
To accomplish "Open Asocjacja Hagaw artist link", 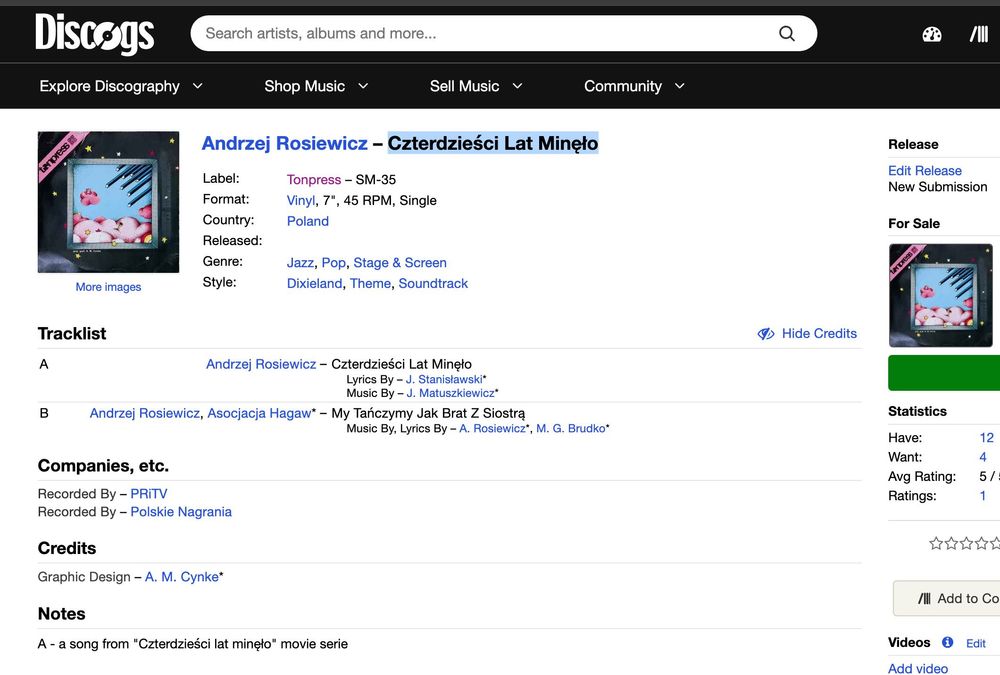I will pos(259,413).
